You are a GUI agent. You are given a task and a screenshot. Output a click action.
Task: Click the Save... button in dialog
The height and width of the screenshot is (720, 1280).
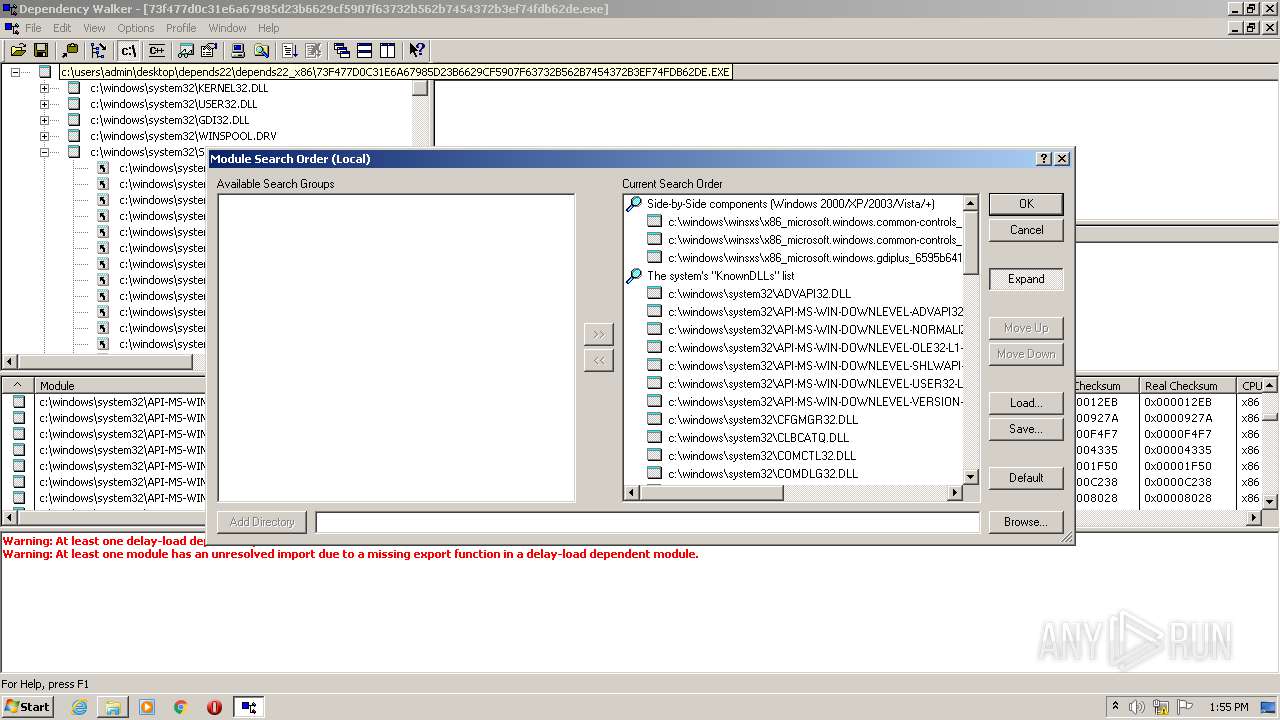(x=1026, y=429)
